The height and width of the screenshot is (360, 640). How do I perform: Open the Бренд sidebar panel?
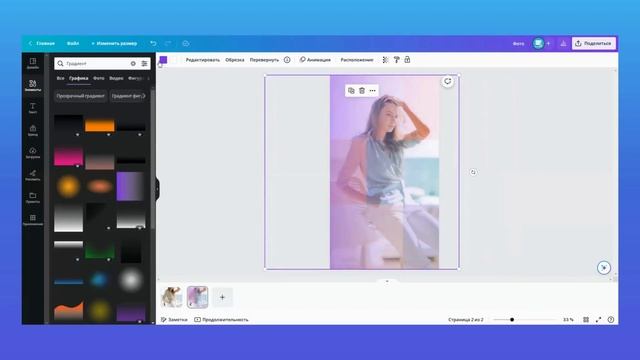click(x=33, y=130)
